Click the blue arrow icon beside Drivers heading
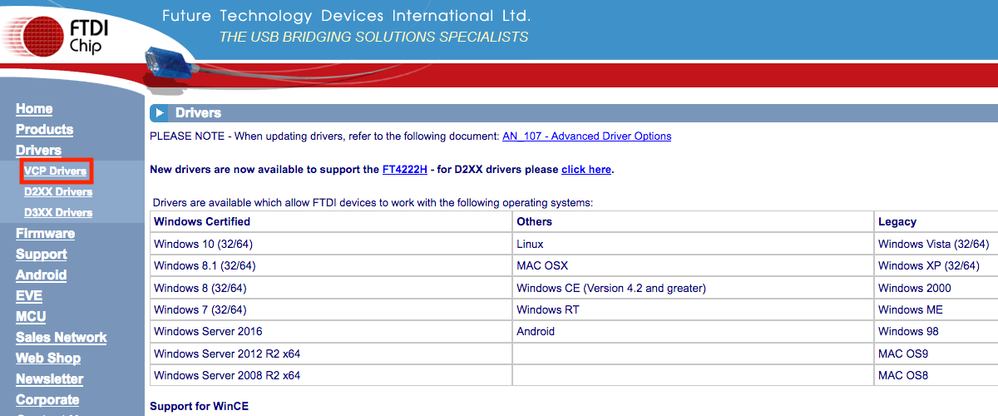The height and width of the screenshot is (416, 998). [x=158, y=113]
